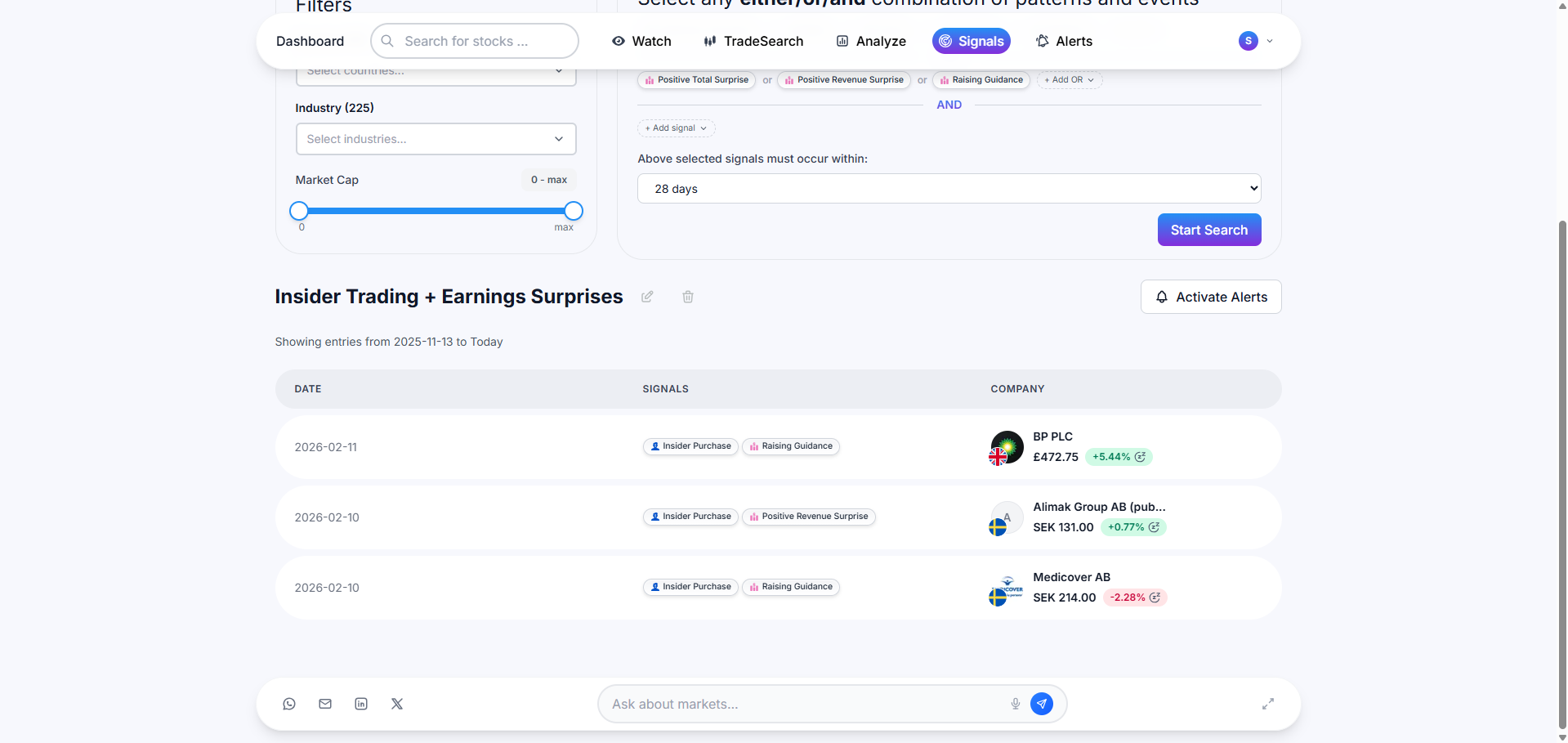This screenshot has width=1568, height=743.
Task: Share via the X (Twitter) icon
Action: (x=397, y=704)
